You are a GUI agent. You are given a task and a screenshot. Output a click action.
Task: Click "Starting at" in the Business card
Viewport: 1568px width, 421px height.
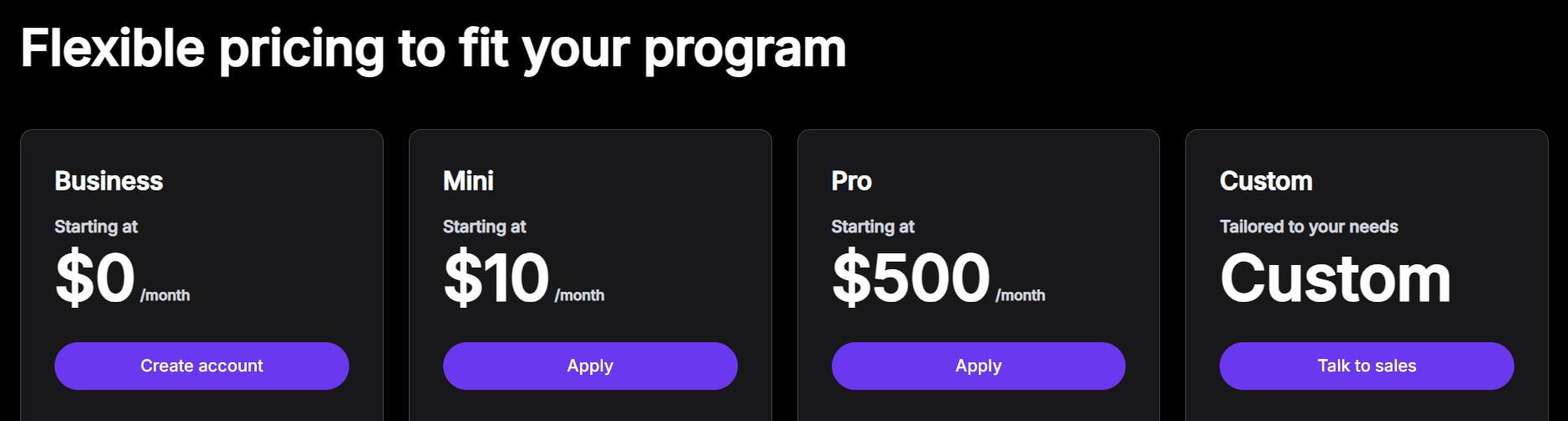(96, 226)
